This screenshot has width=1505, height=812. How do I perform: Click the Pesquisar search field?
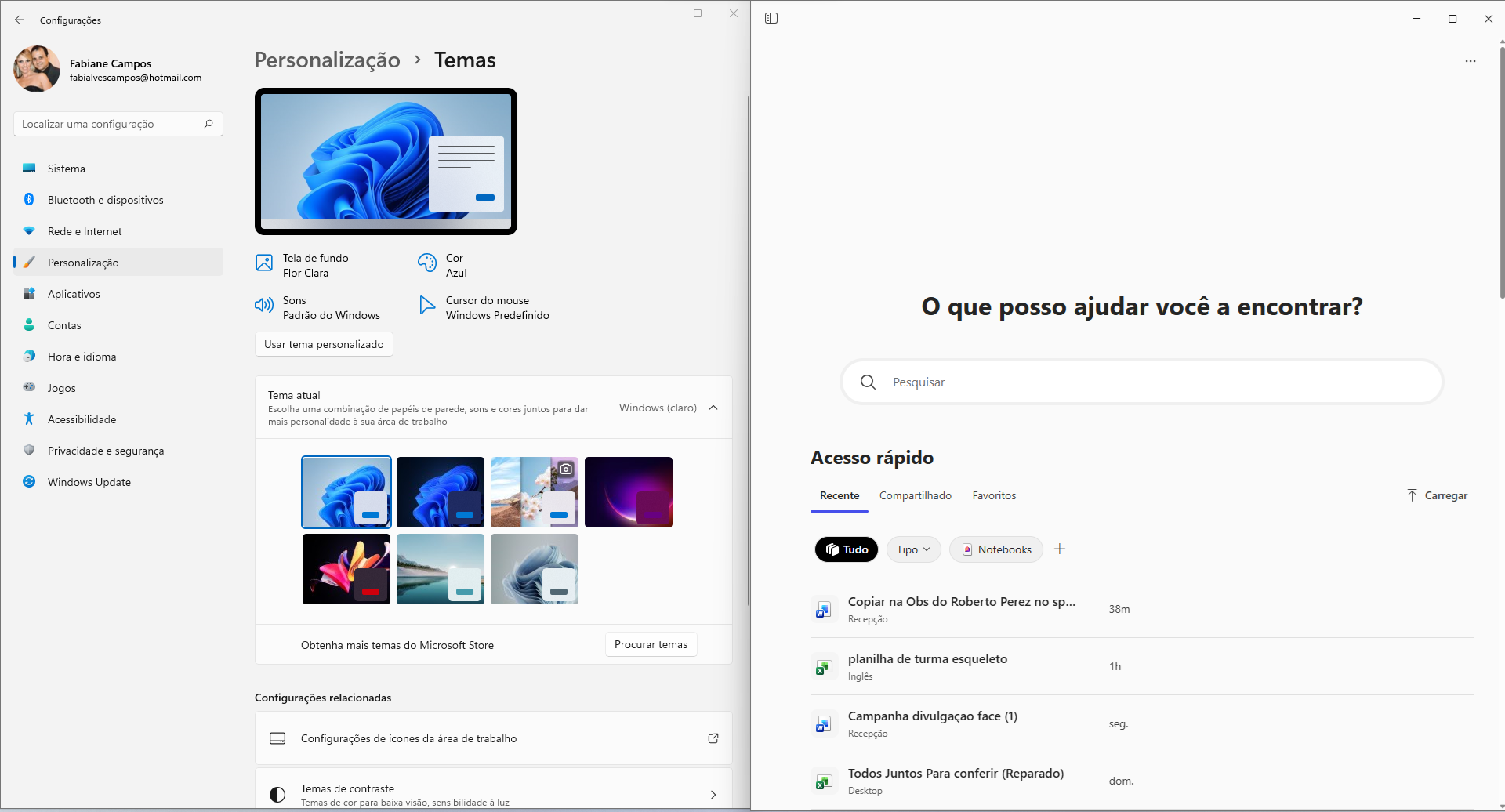pyautogui.click(x=1142, y=382)
